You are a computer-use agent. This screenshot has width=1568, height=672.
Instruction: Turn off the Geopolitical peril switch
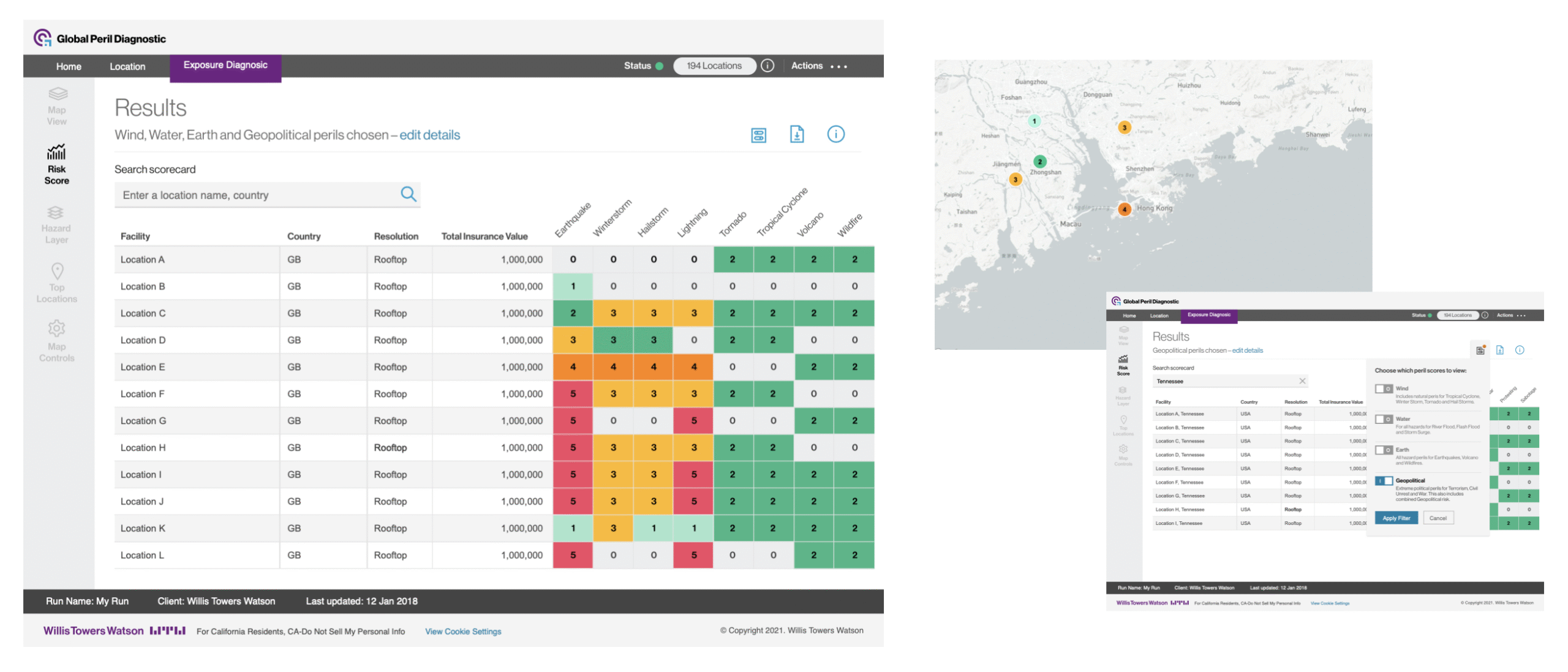coord(1382,480)
